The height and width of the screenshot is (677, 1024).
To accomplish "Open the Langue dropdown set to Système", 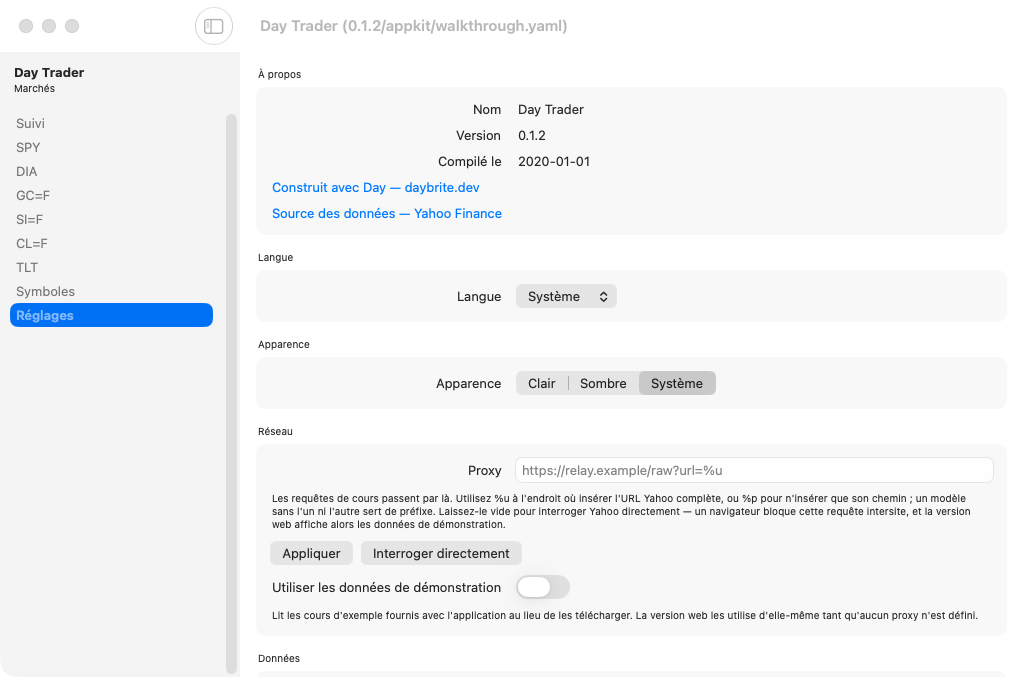I will (x=566, y=296).
